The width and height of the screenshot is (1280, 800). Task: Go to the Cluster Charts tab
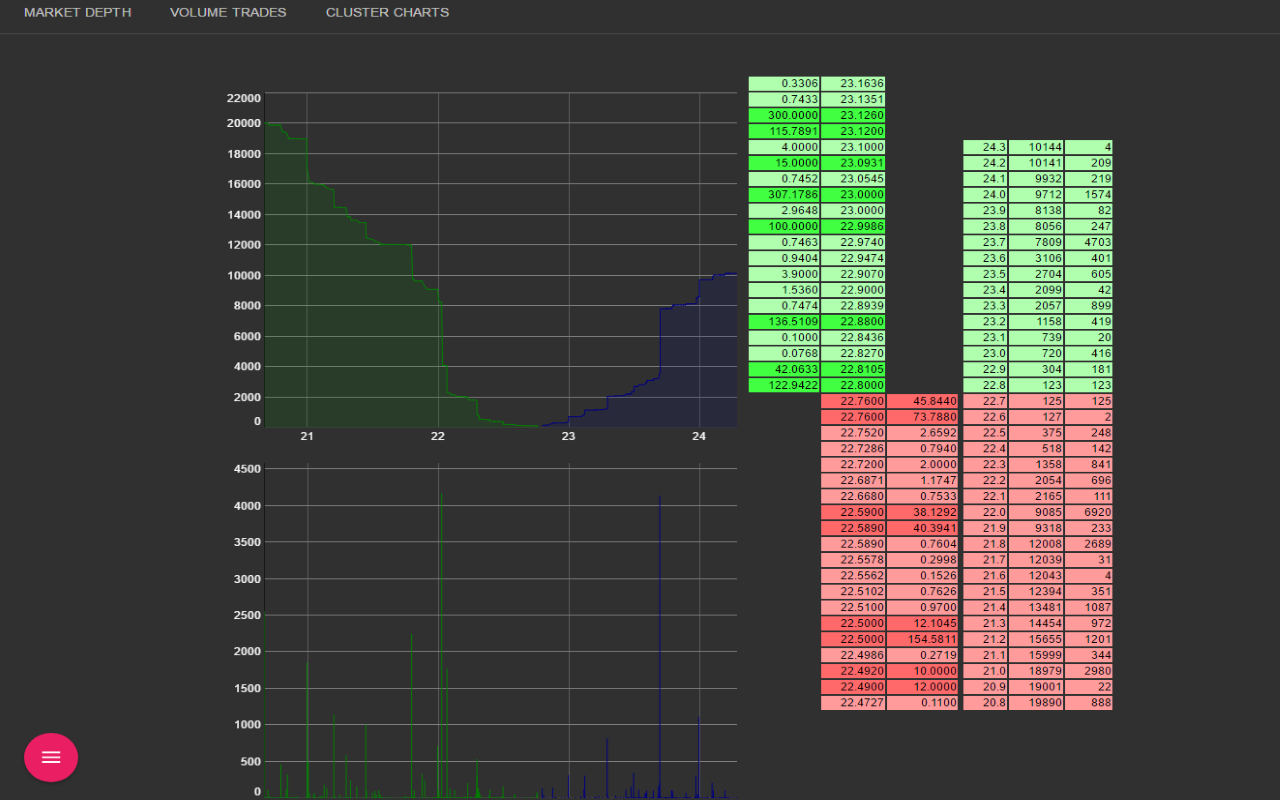387,13
